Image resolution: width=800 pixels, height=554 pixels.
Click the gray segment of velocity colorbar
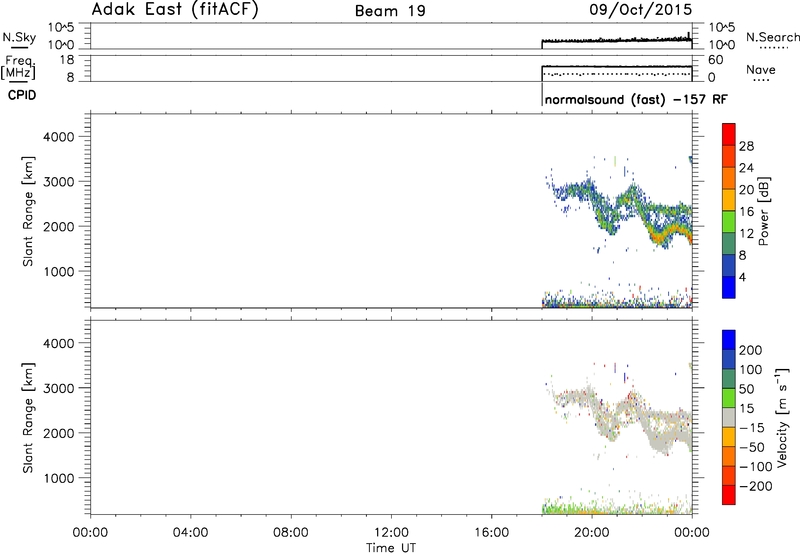pyautogui.click(x=729, y=417)
